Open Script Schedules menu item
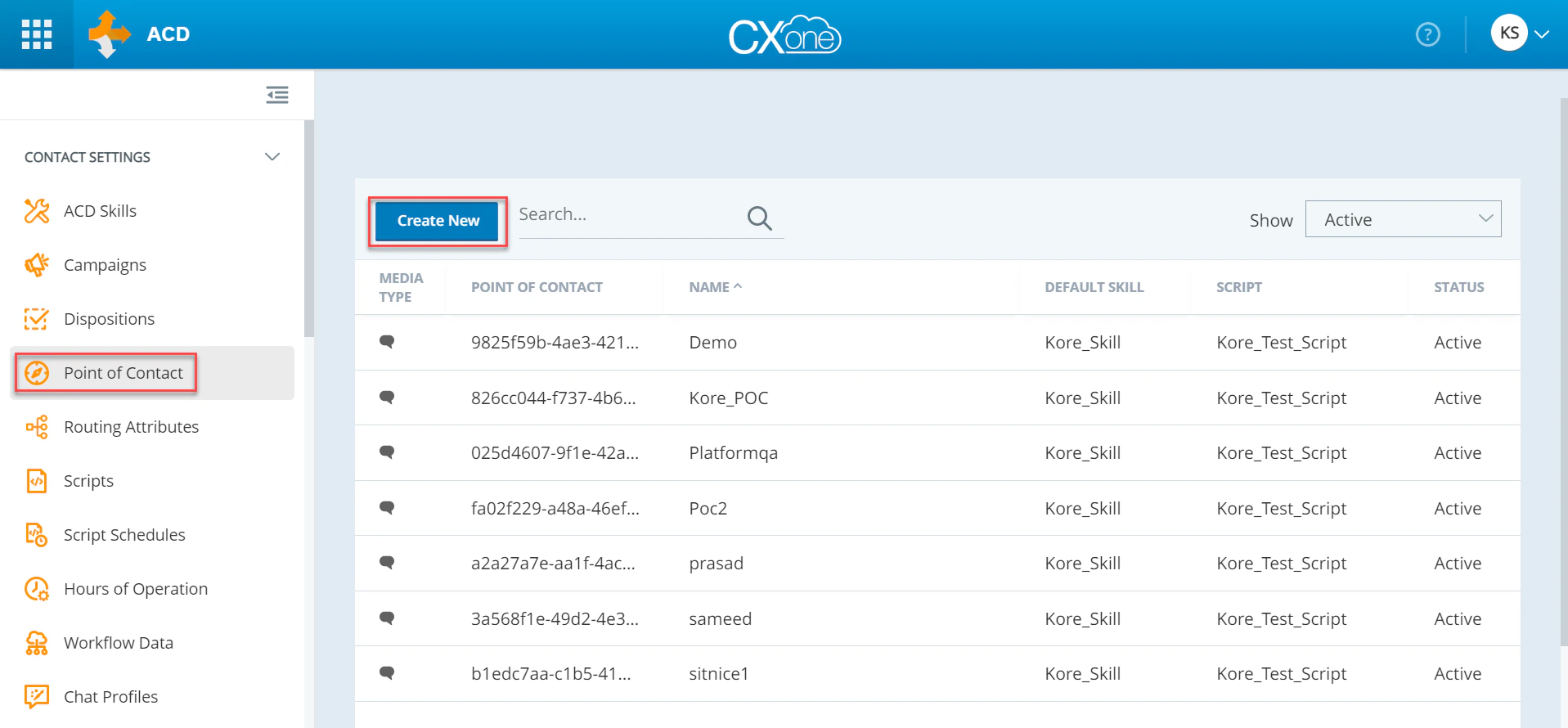 coord(152,535)
